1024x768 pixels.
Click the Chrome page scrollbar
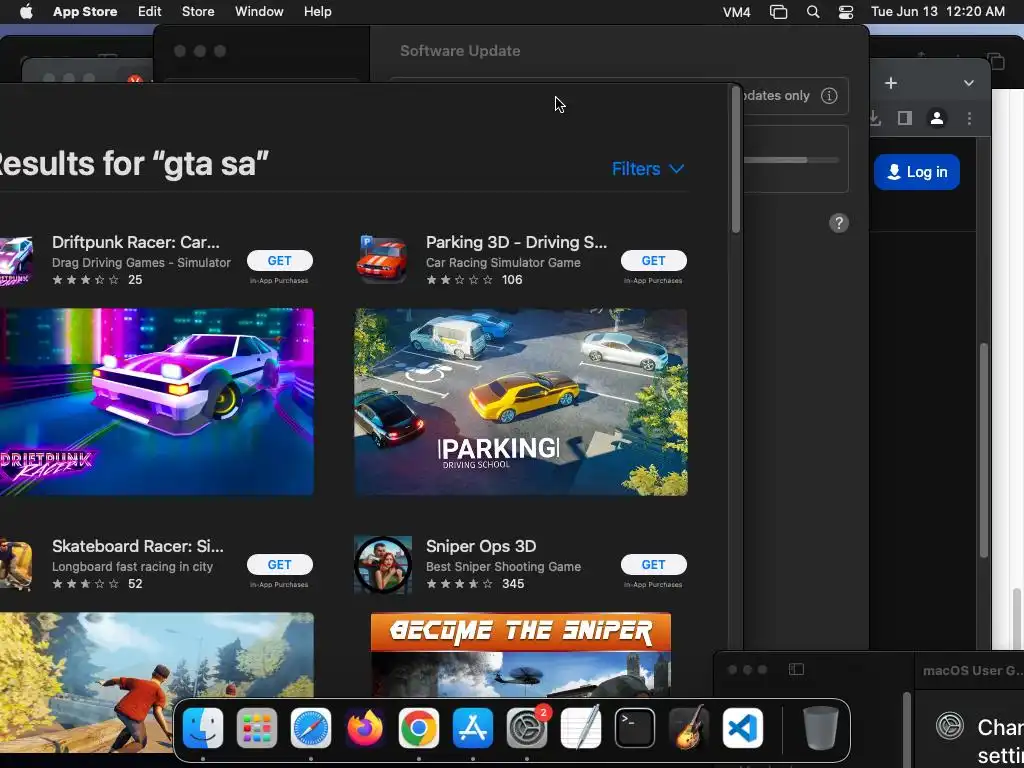(x=984, y=449)
